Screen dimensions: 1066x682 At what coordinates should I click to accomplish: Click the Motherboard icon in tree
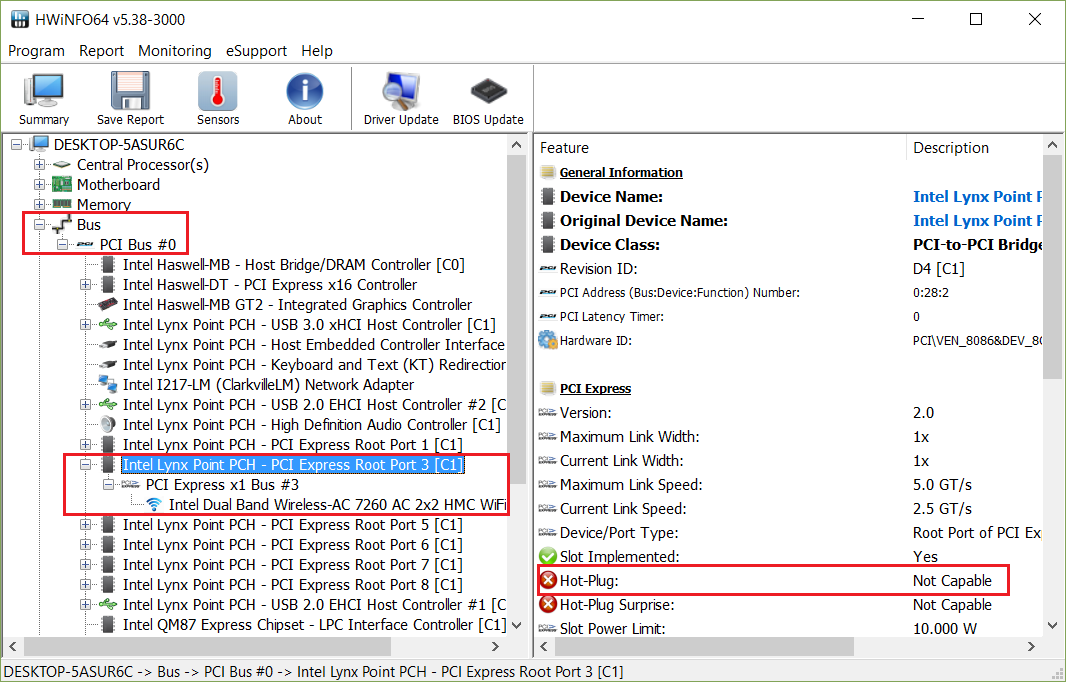[x=62, y=184]
